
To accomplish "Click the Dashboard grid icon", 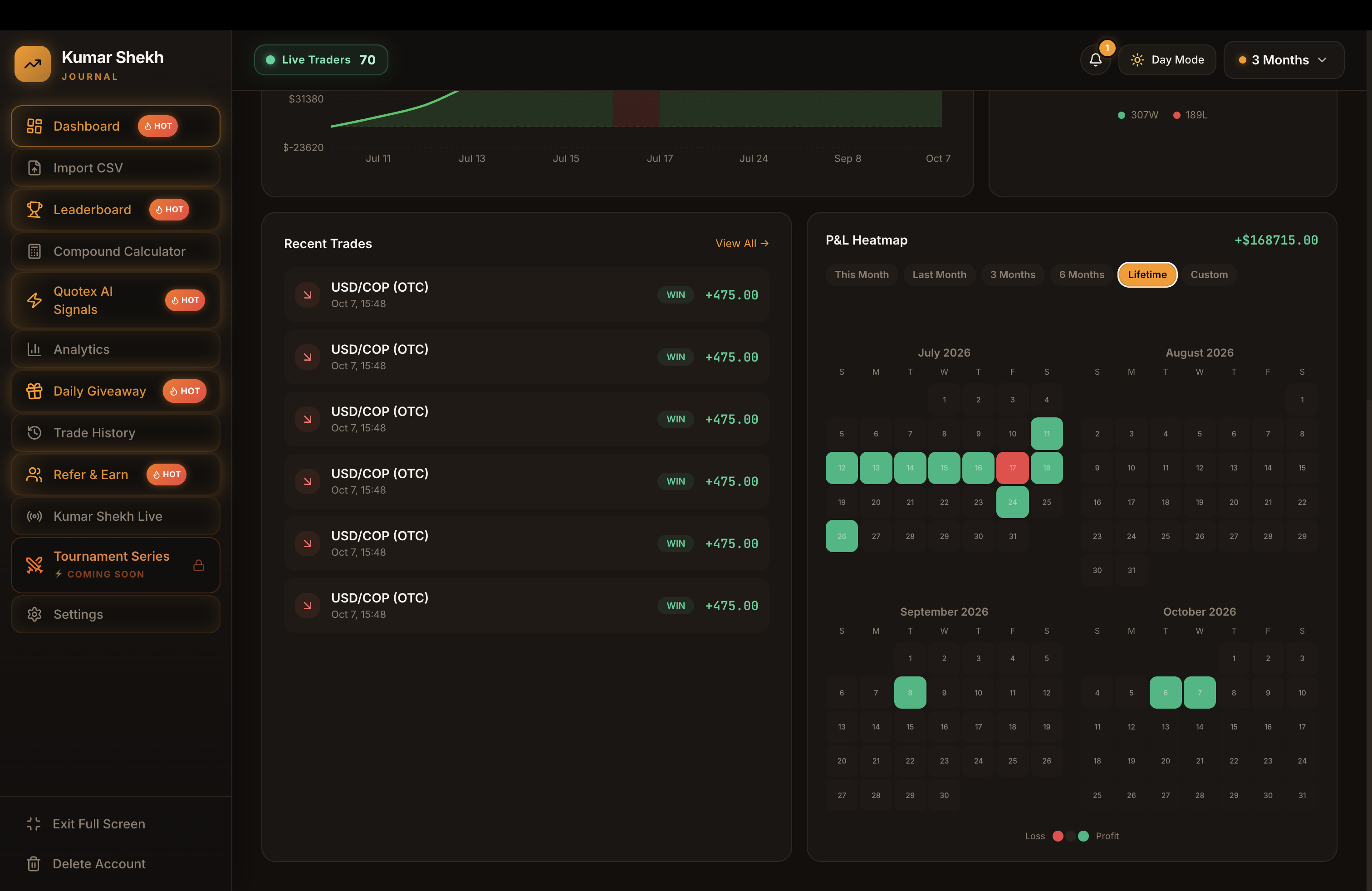I will point(34,126).
